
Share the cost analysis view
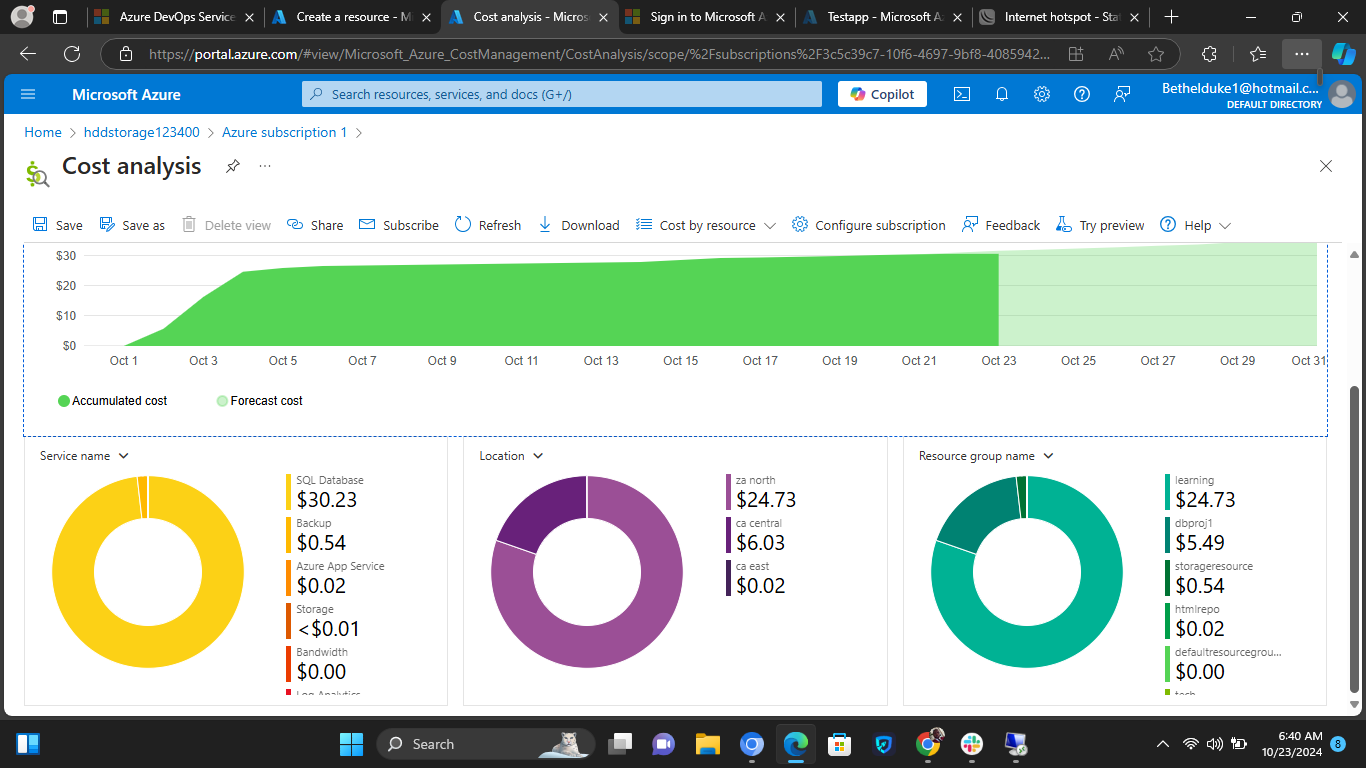click(314, 224)
